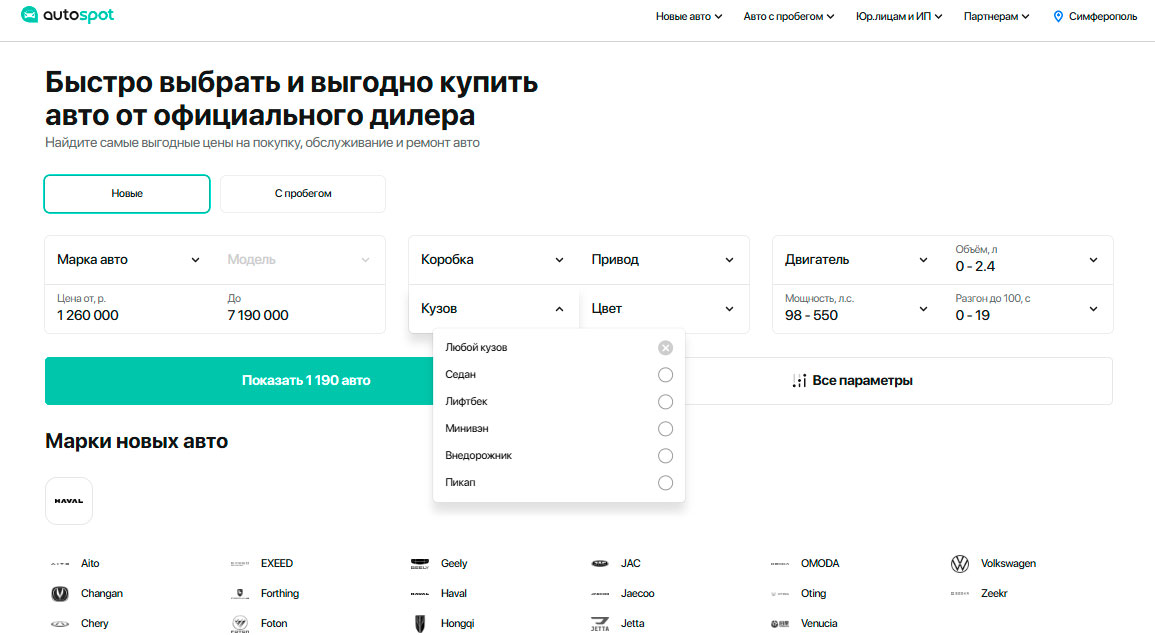The width and height of the screenshot is (1155, 635).
Task: Open the Коробка dropdown
Action: tap(494, 260)
